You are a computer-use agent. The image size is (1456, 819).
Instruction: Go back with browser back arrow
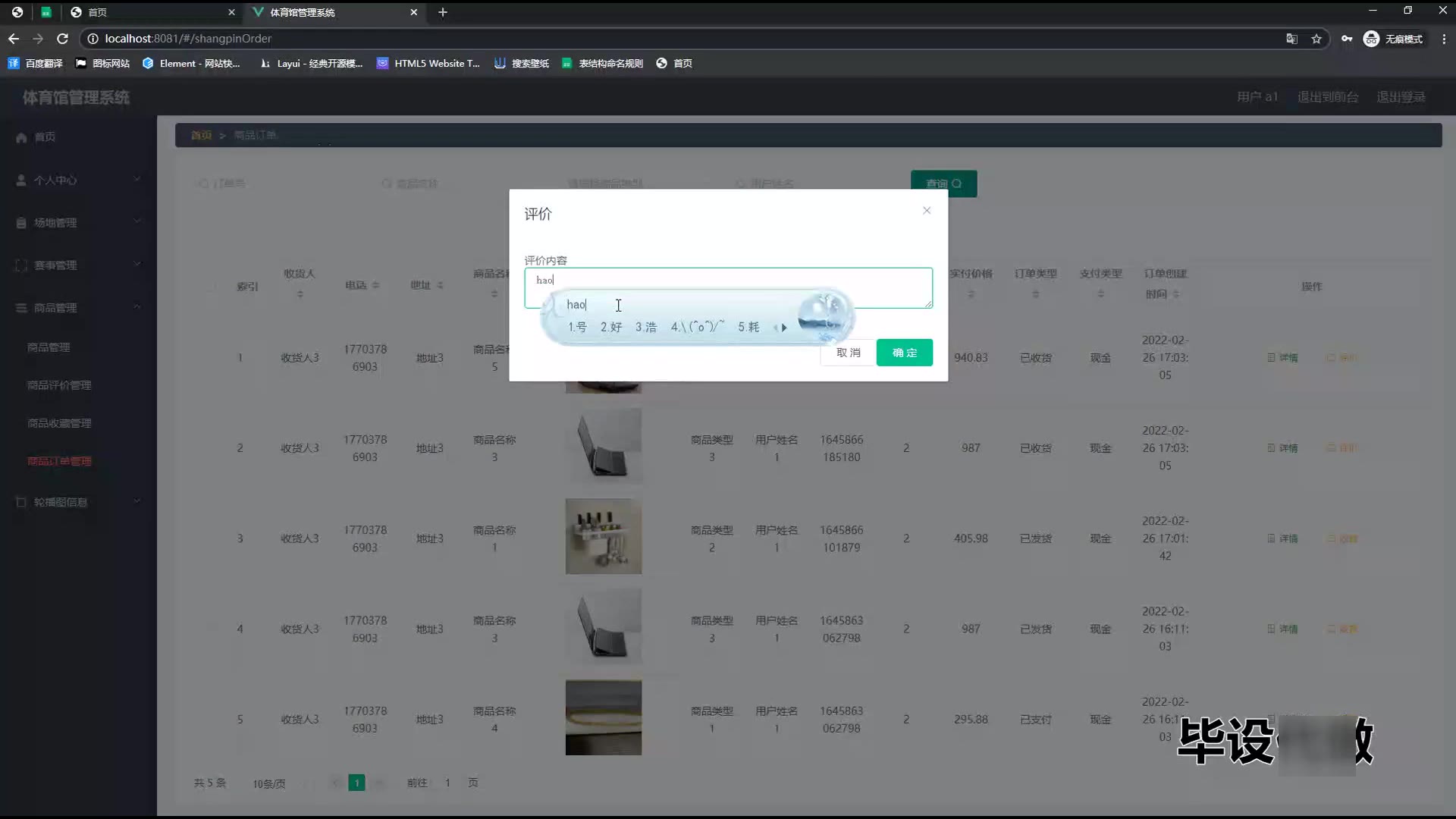(x=14, y=39)
